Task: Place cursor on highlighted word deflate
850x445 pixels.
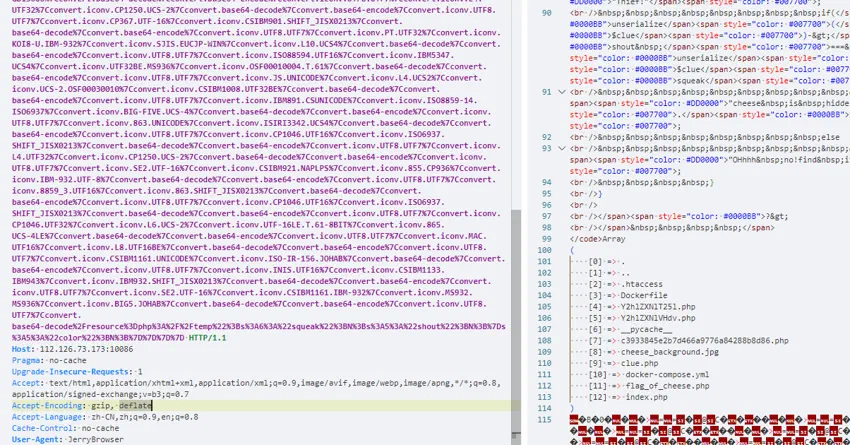Action: (135, 405)
